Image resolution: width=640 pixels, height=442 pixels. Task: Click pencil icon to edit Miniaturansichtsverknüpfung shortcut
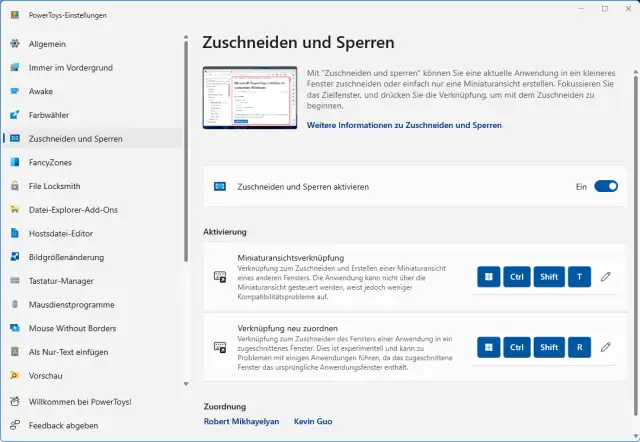coord(606,277)
